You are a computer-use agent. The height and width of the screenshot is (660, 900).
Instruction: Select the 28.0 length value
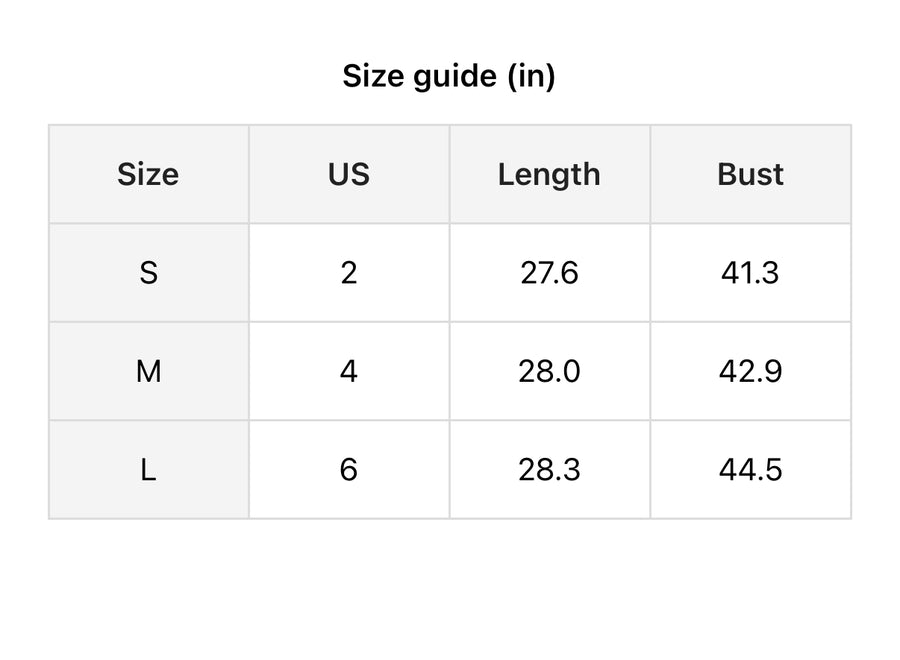tap(549, 371)
